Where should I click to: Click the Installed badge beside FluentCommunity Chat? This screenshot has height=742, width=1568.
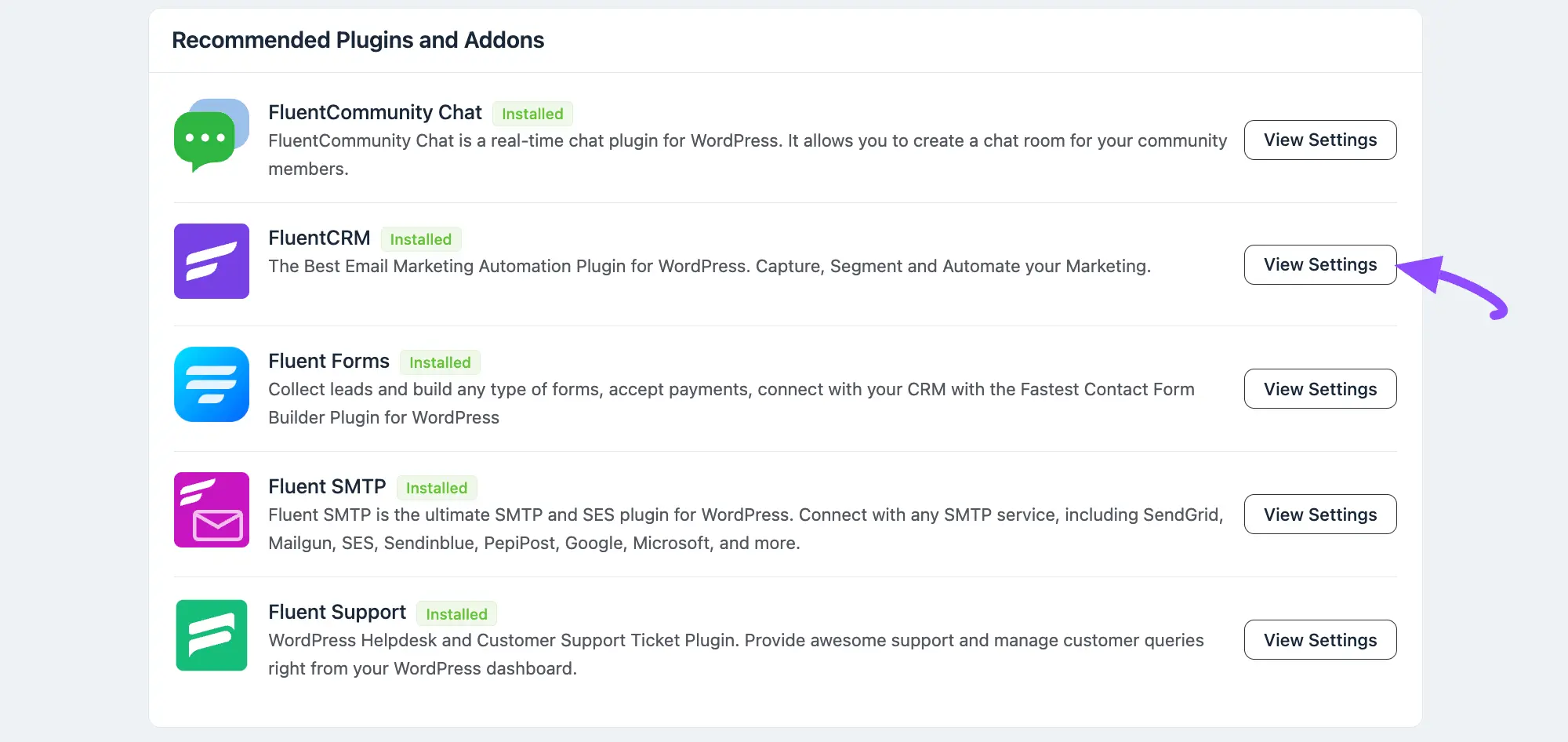click(x=532, y=114)
